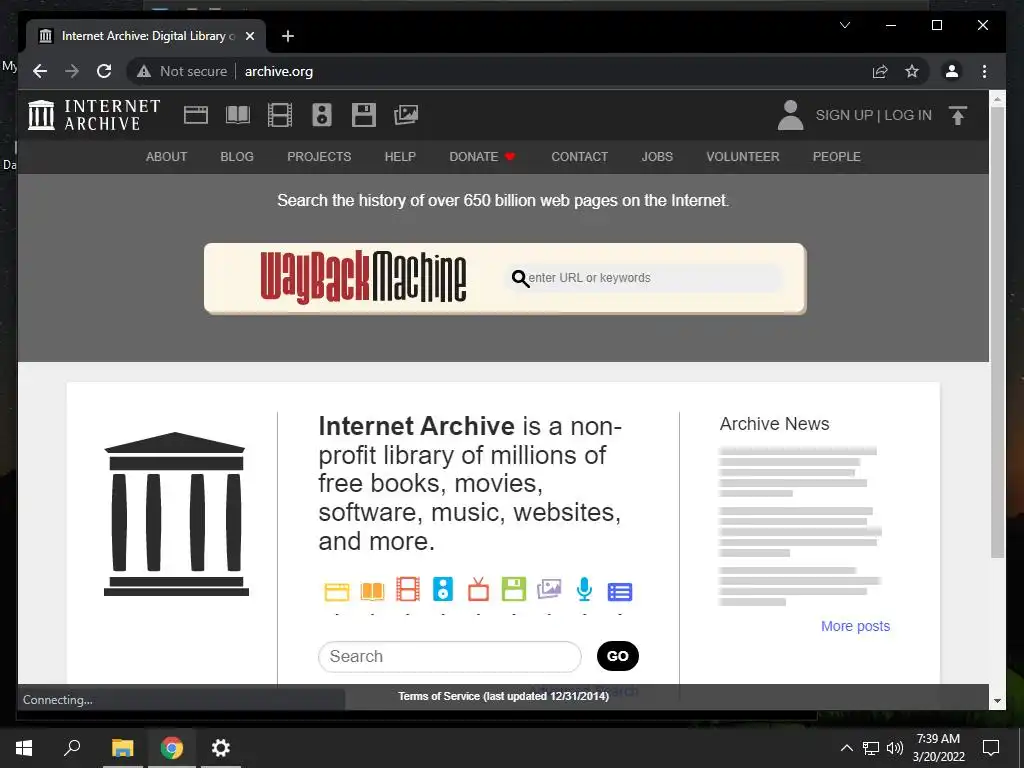
Task: Click the More posts link
Action: (x=856, y=626)
